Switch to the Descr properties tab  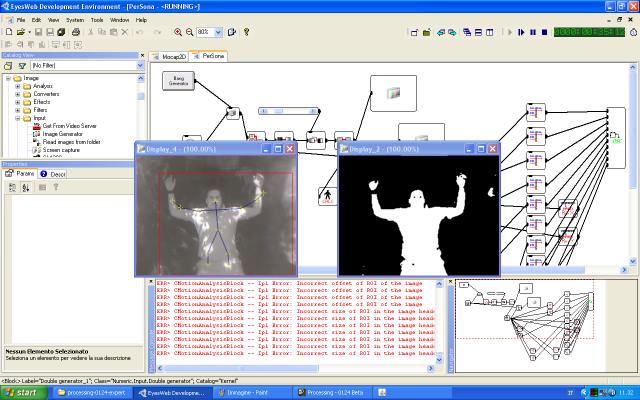click(x=54, y=174)
